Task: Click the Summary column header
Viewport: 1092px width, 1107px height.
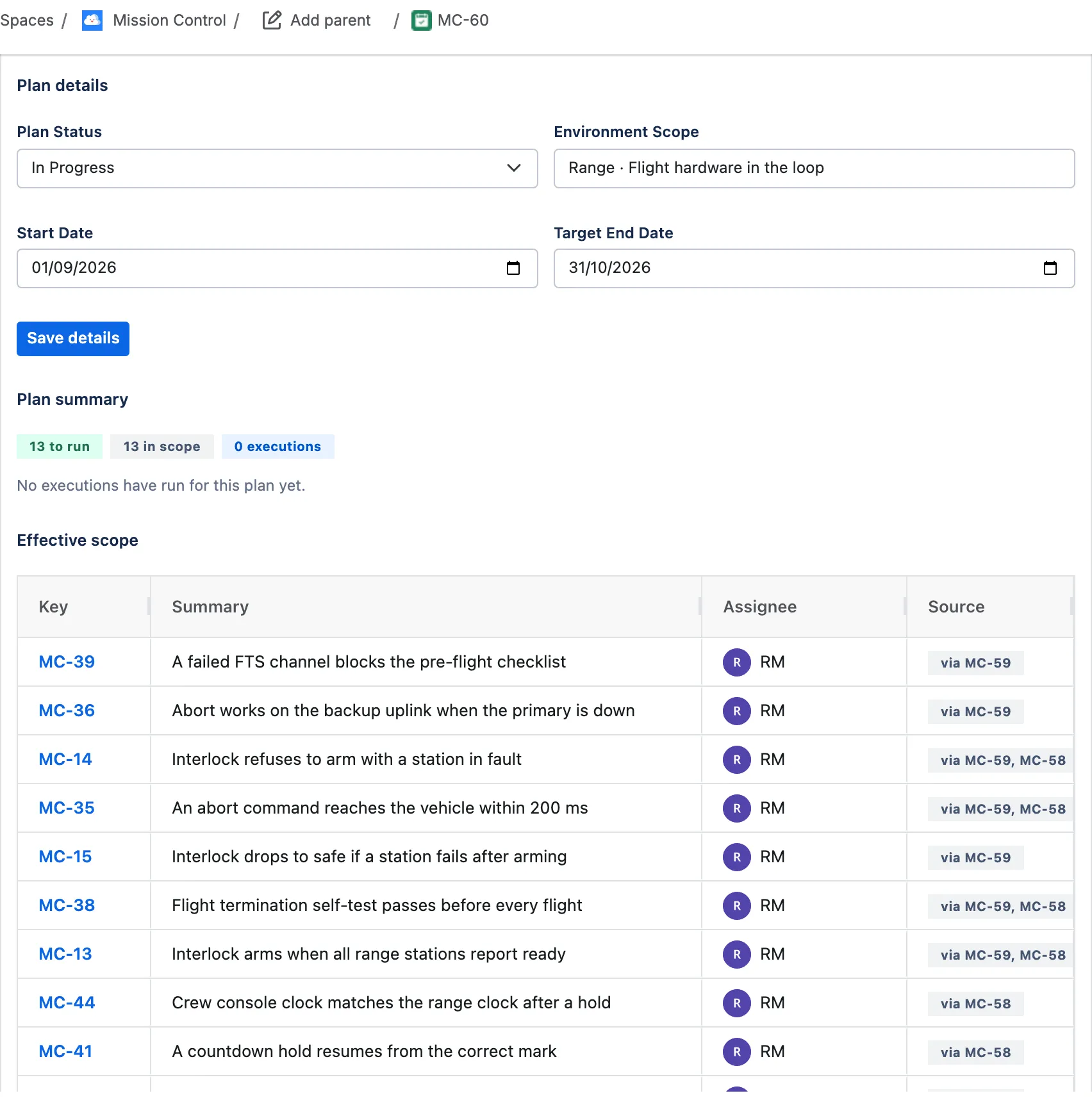Action: 426,607
